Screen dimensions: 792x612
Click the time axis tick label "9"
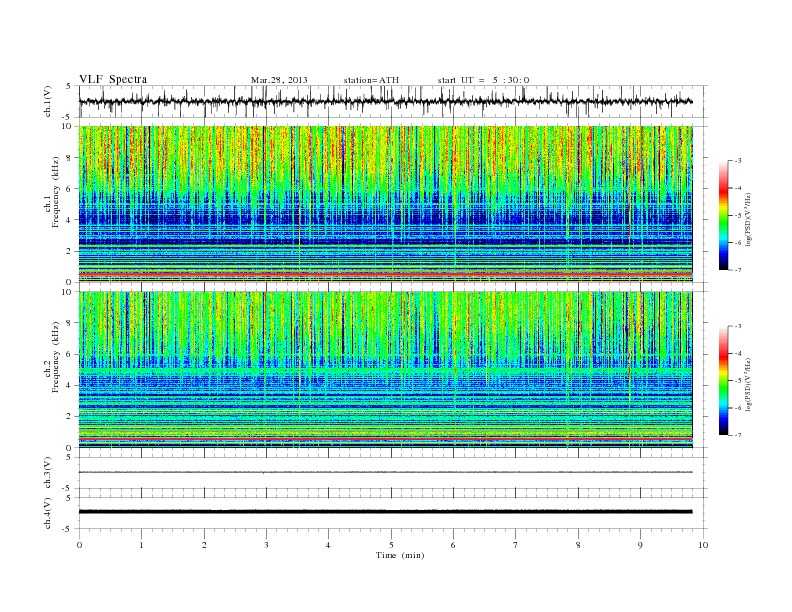coord(640,545)
